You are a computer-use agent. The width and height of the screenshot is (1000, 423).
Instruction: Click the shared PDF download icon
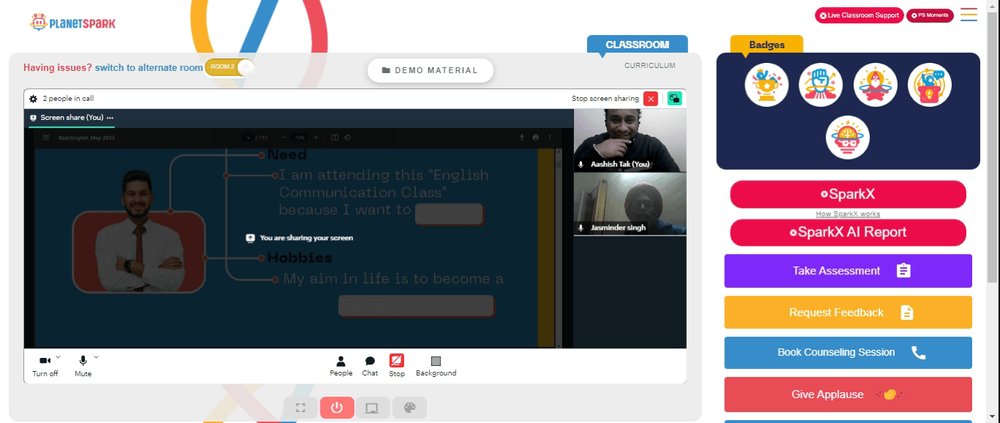click(x=522, y=137)
